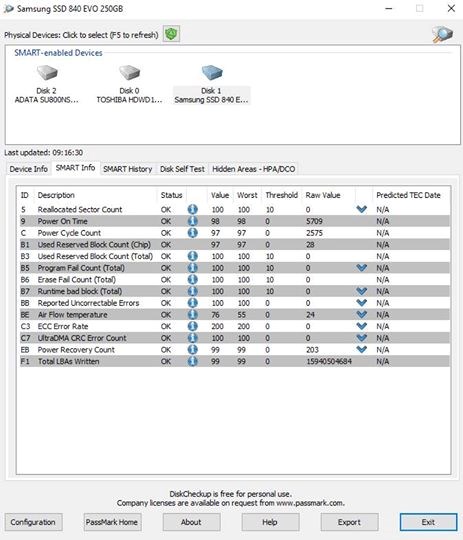This screenshot has width=463, height=540.
Task: Click the Status column header
Action: click(171, 195)
